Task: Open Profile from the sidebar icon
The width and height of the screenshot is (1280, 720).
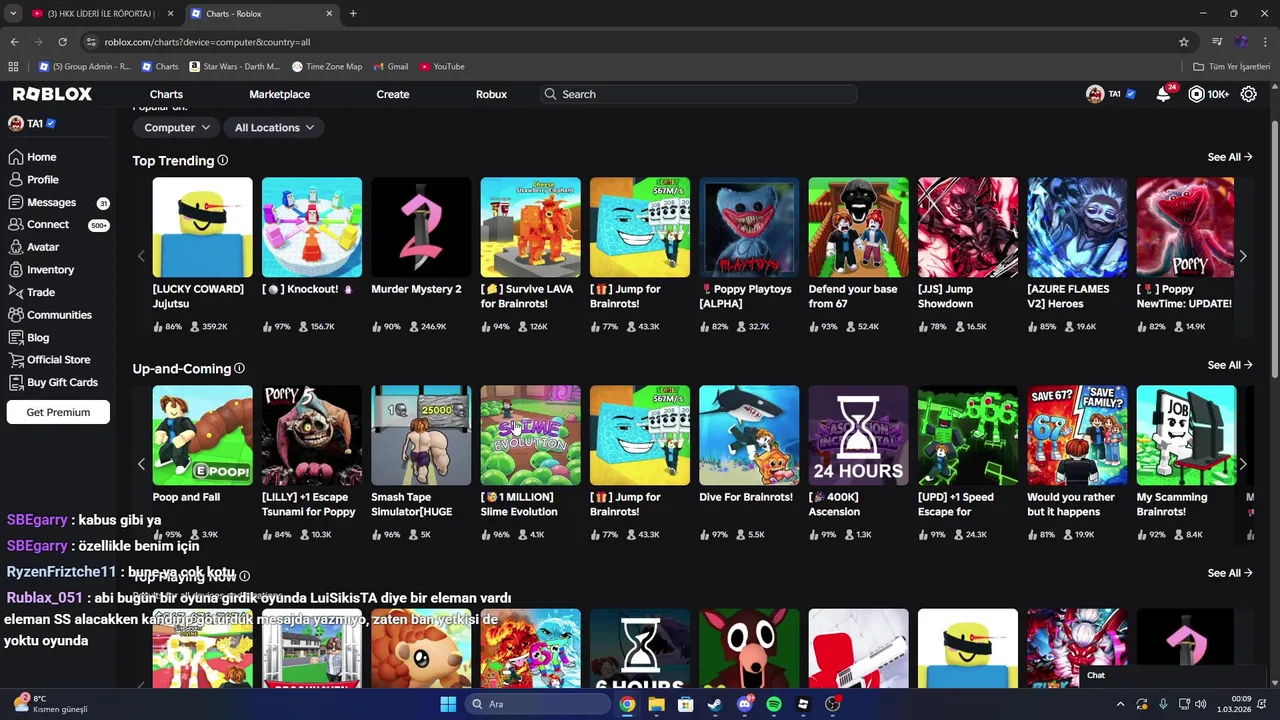Action: tap(15, 180)
